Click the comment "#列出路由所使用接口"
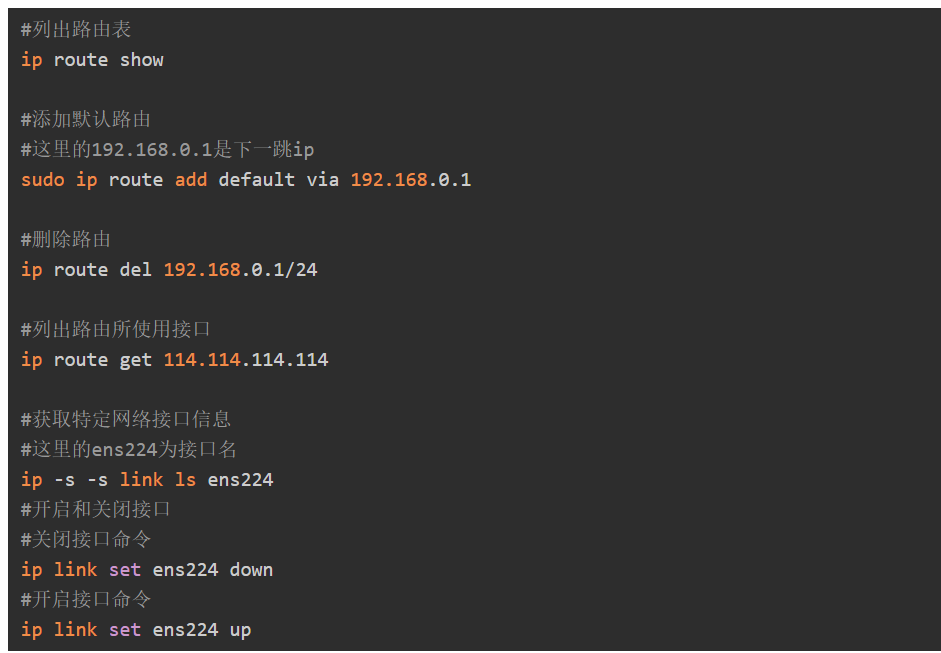The image size is (941, 653). pyautogui.click(x=116, y=330)
